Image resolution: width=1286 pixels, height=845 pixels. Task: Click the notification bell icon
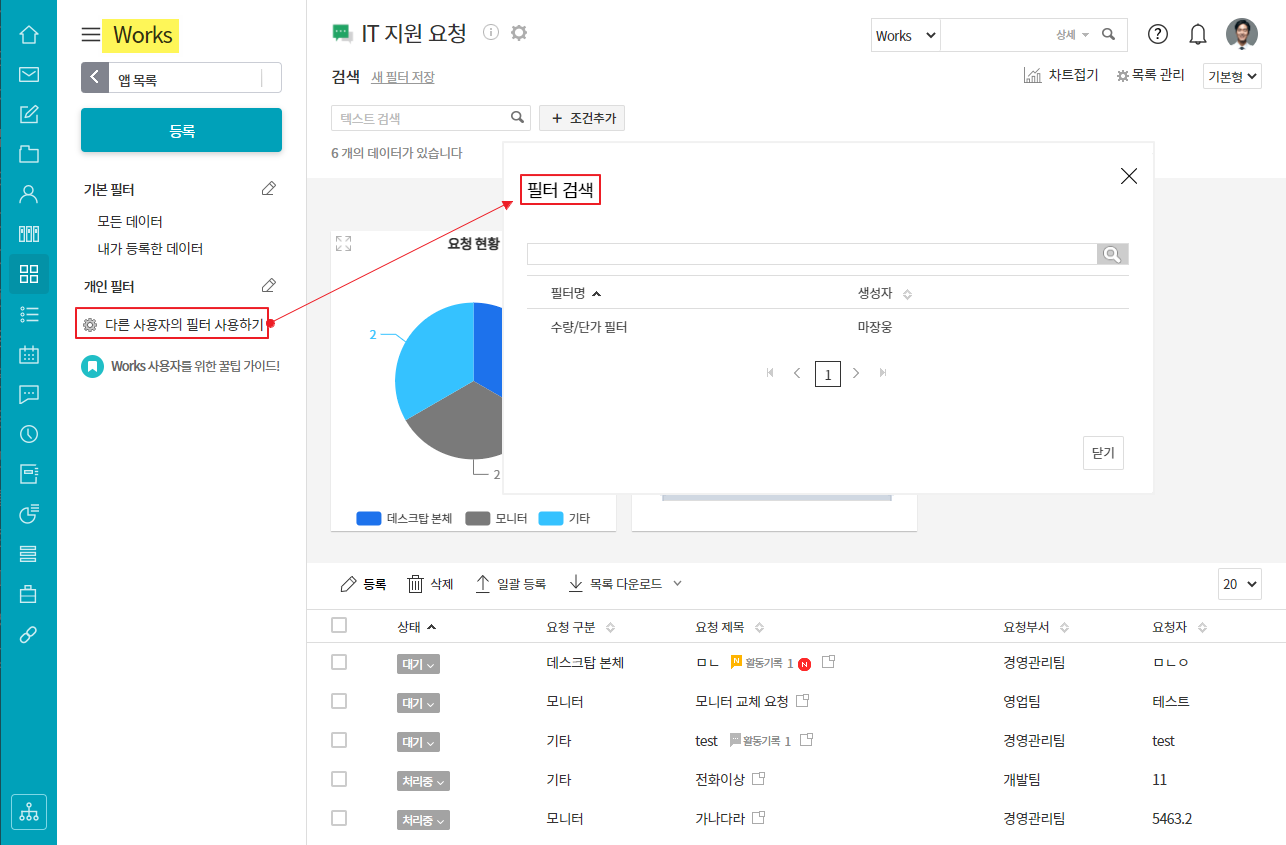(x=1198, y=35)
